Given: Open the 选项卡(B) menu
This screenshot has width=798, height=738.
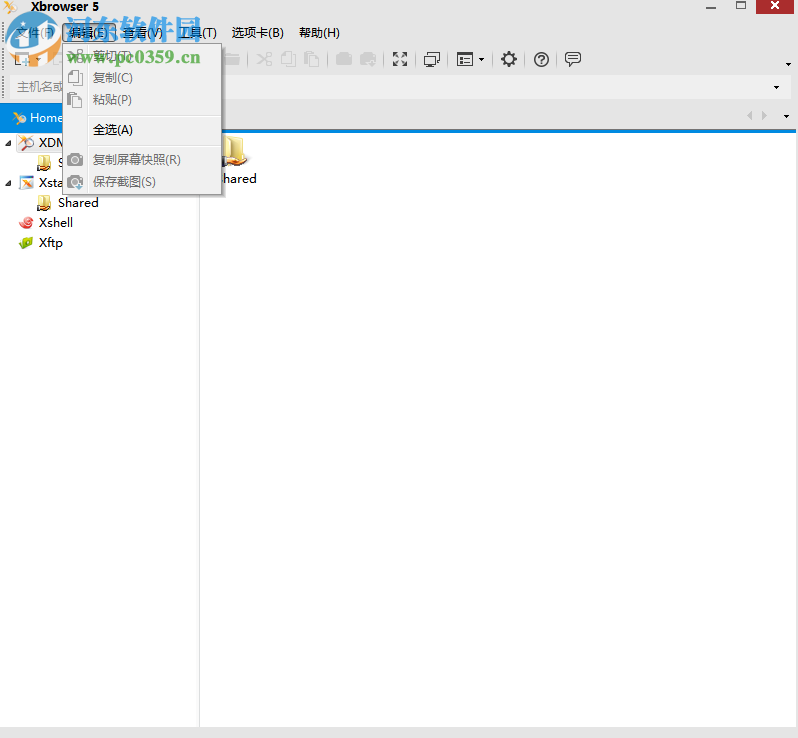Looking at the screenshot, I should [x=258, y=33].
